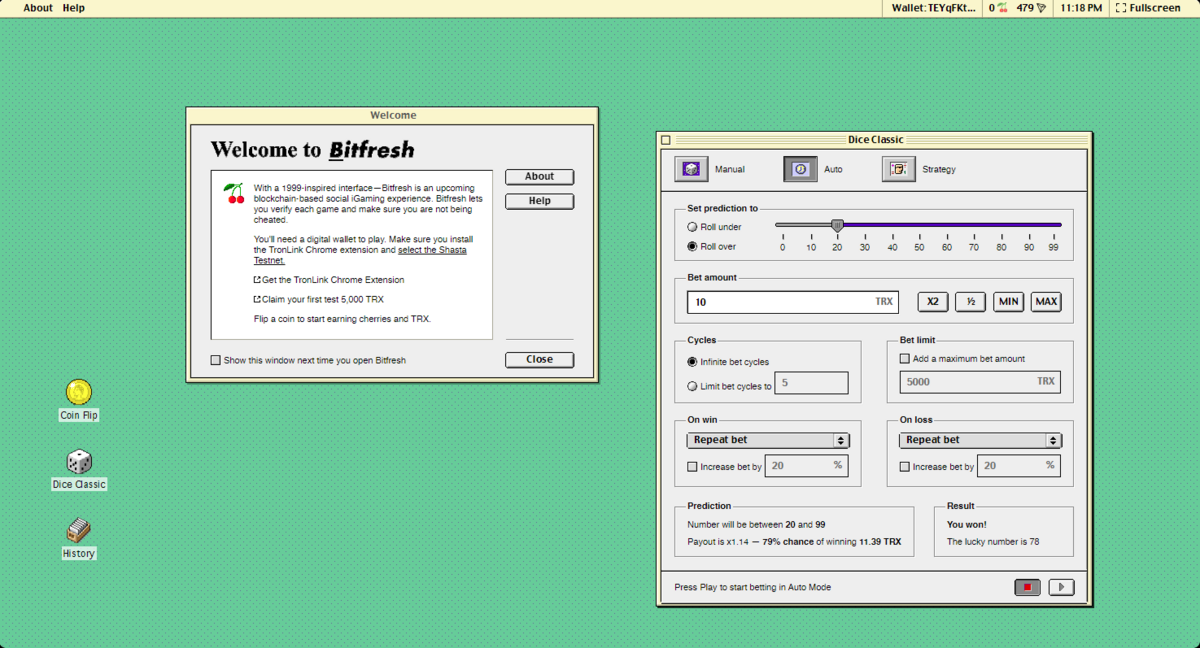
Task: Select Infinite bet cycles
Action: (x=693, y=362)
